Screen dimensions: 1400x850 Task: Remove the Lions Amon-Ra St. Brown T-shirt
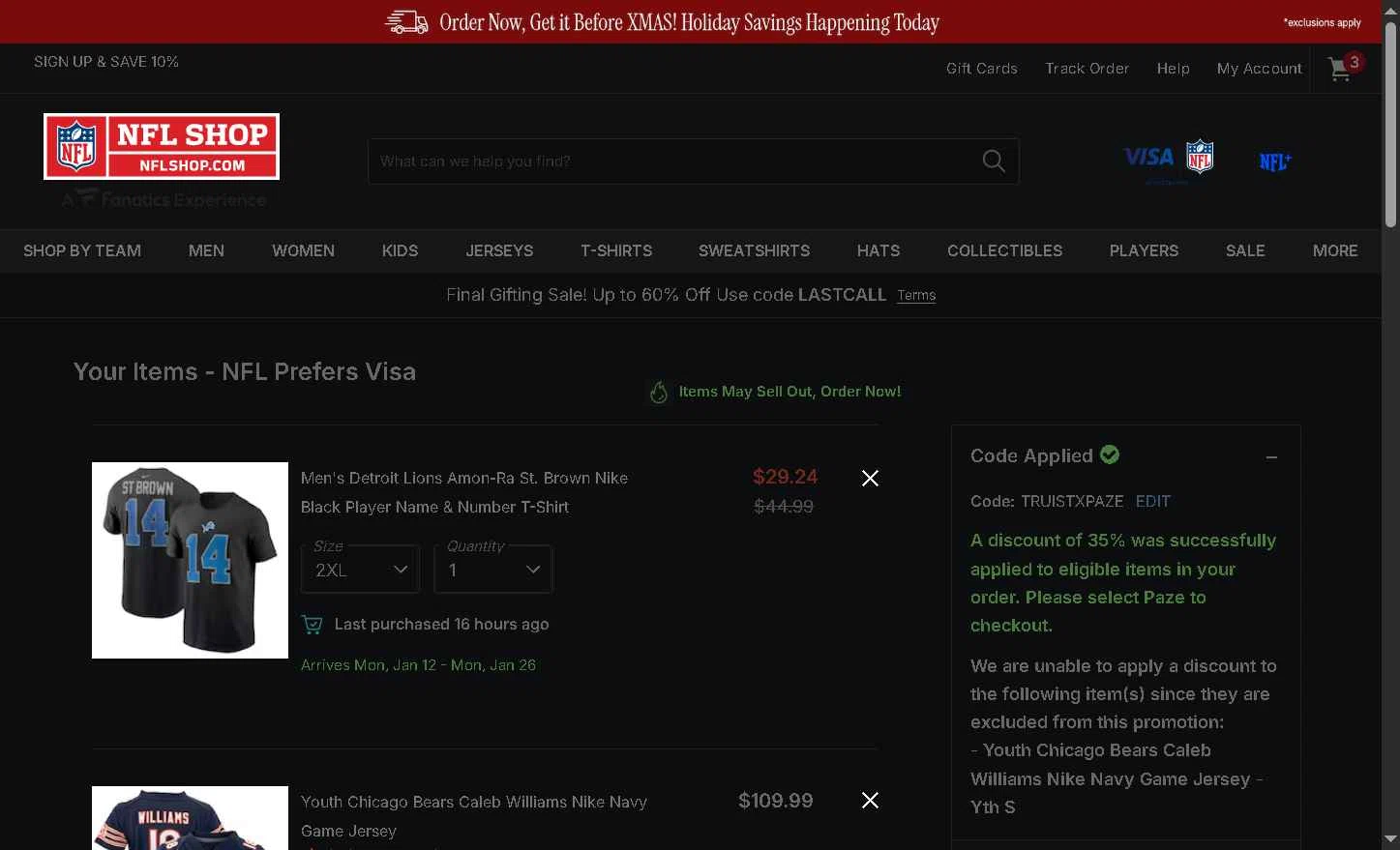click(x=870, y=478)
